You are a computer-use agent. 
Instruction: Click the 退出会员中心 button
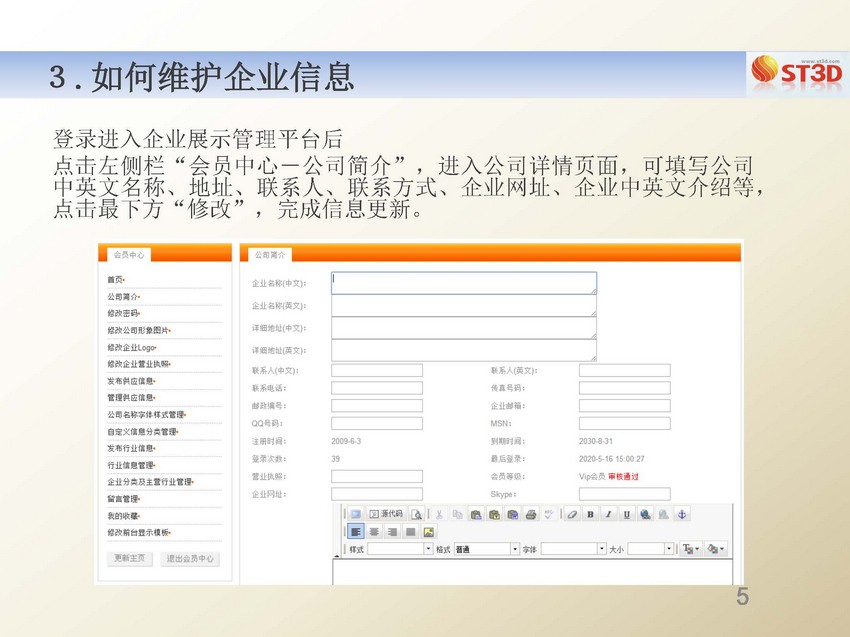(190, 559)
